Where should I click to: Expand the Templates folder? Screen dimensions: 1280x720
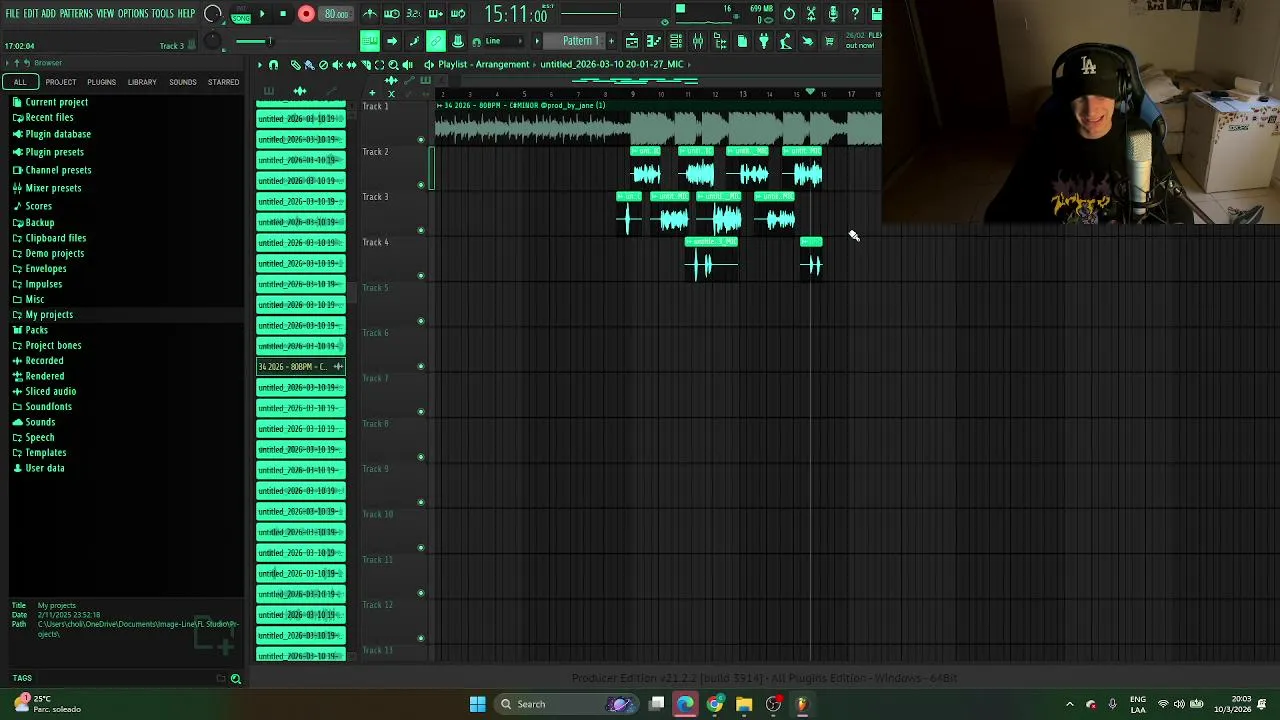45,453
